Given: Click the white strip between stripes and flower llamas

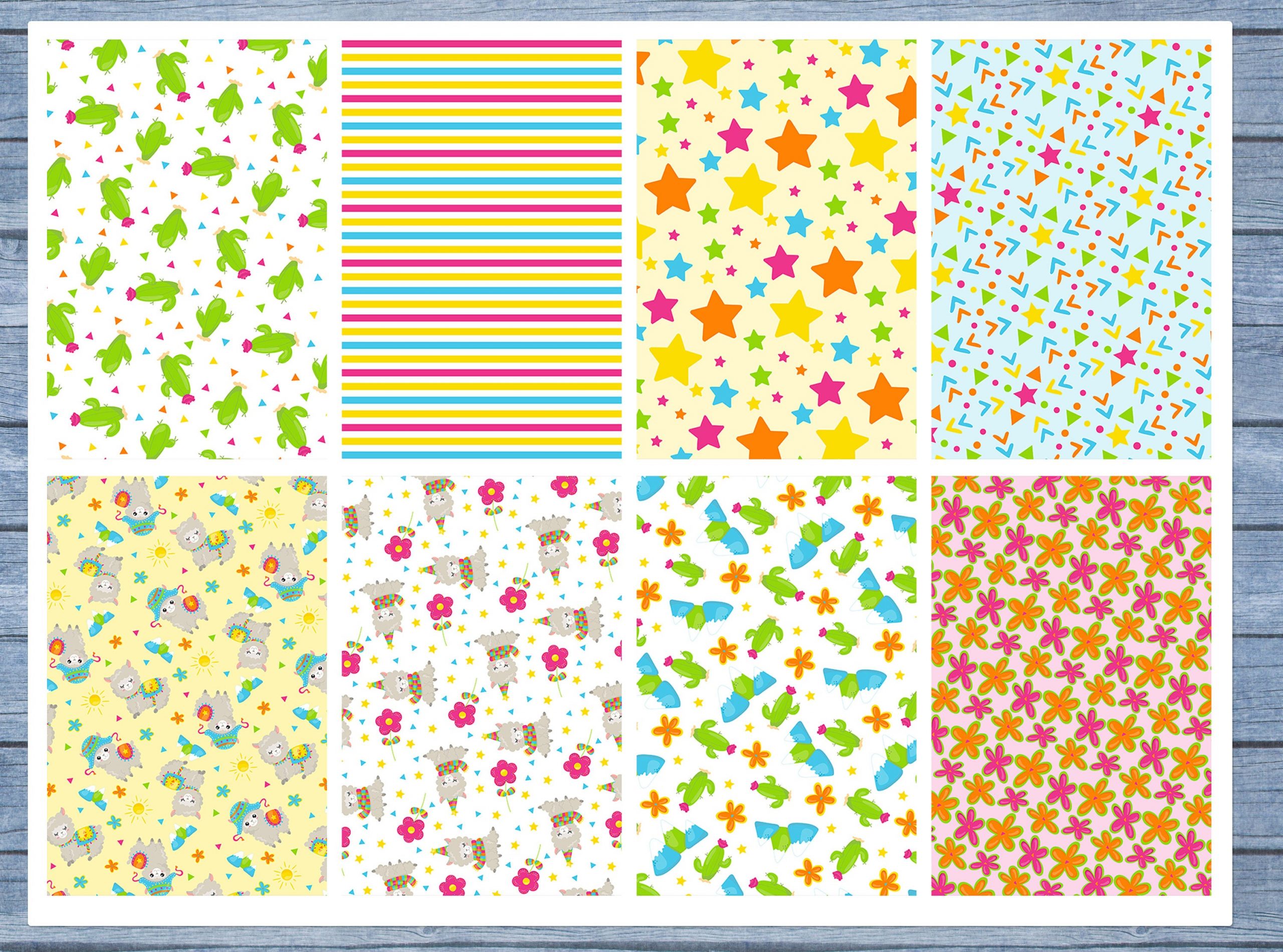Looking at the screenshot, I should click(481, 467).
